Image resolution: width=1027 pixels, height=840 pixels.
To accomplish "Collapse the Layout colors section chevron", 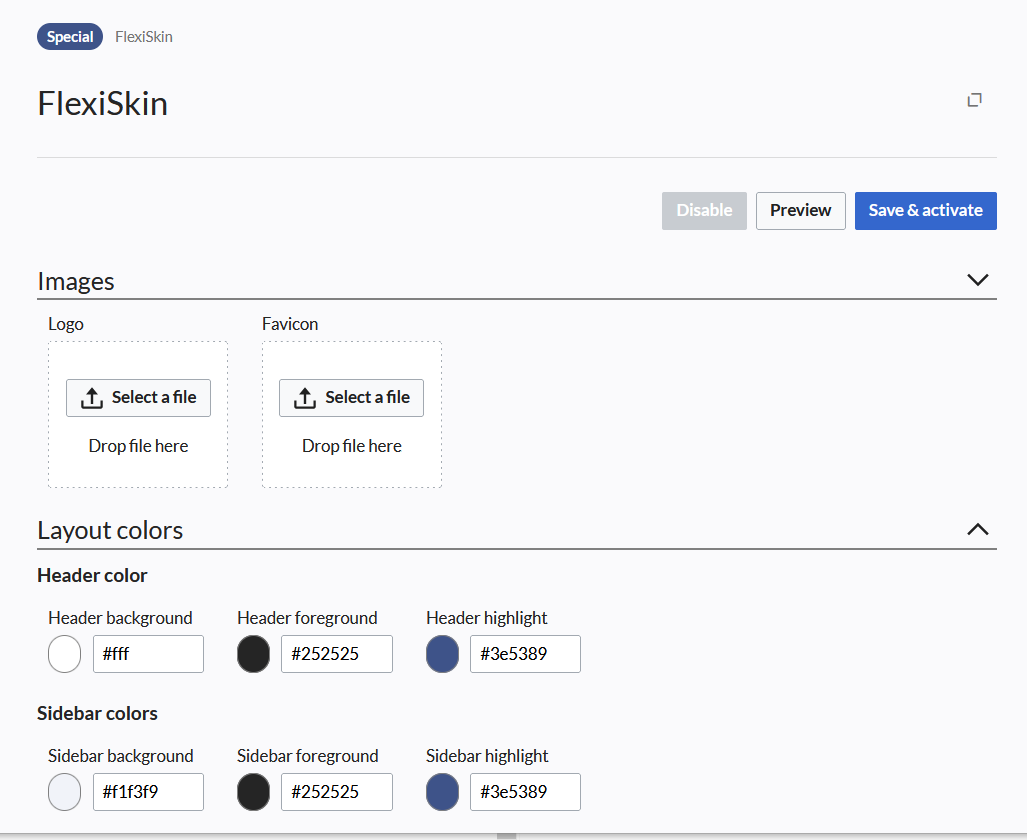I will (977, 530).
